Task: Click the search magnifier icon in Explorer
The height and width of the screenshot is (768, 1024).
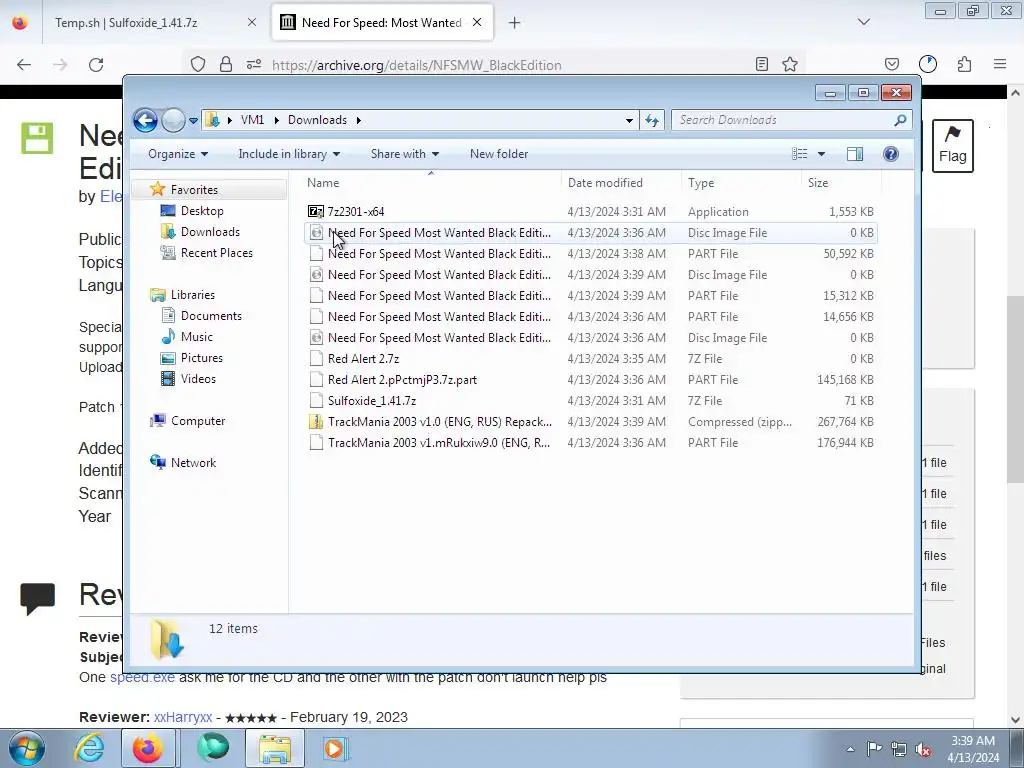Action: click(900, 120)
